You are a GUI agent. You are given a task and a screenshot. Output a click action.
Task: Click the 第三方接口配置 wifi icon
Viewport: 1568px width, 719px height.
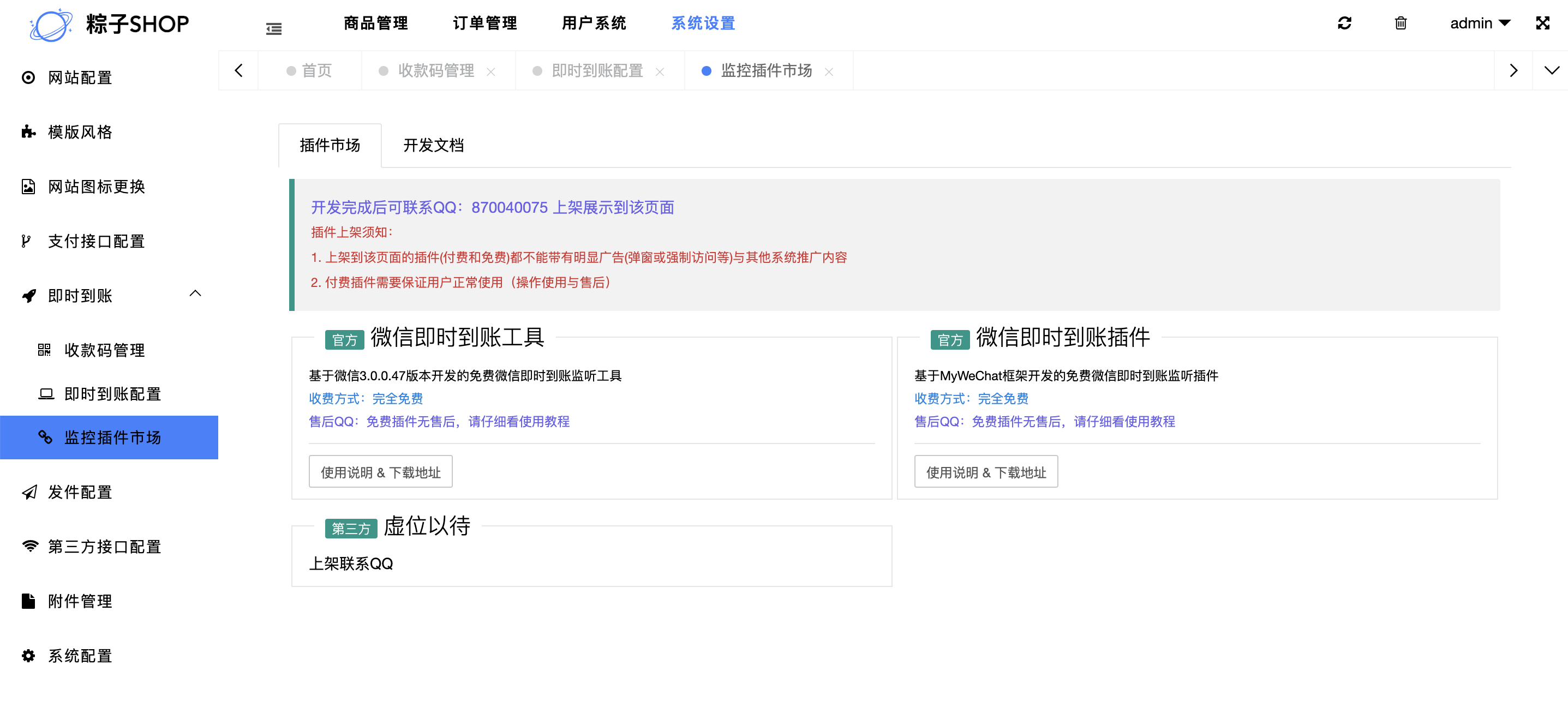[30, 546]
